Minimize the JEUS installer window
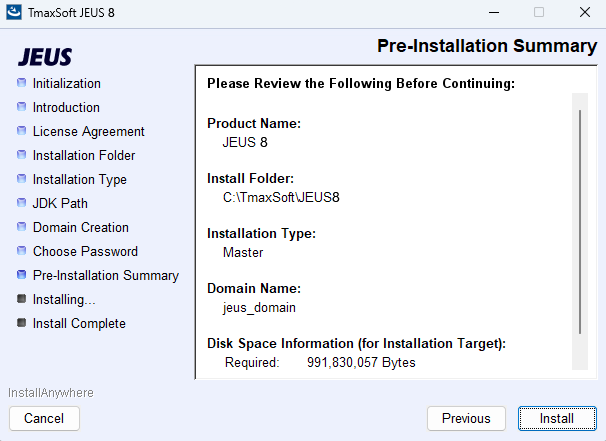The height and width of the screenshot is (441, 606). point(494,12)
